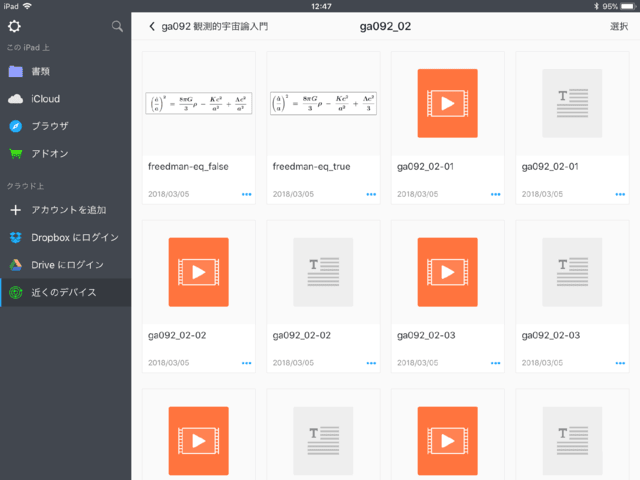Screen dimensions: 640x480
Task: Open more options for freedman-eq_true
Action: [x=371, y=194]
